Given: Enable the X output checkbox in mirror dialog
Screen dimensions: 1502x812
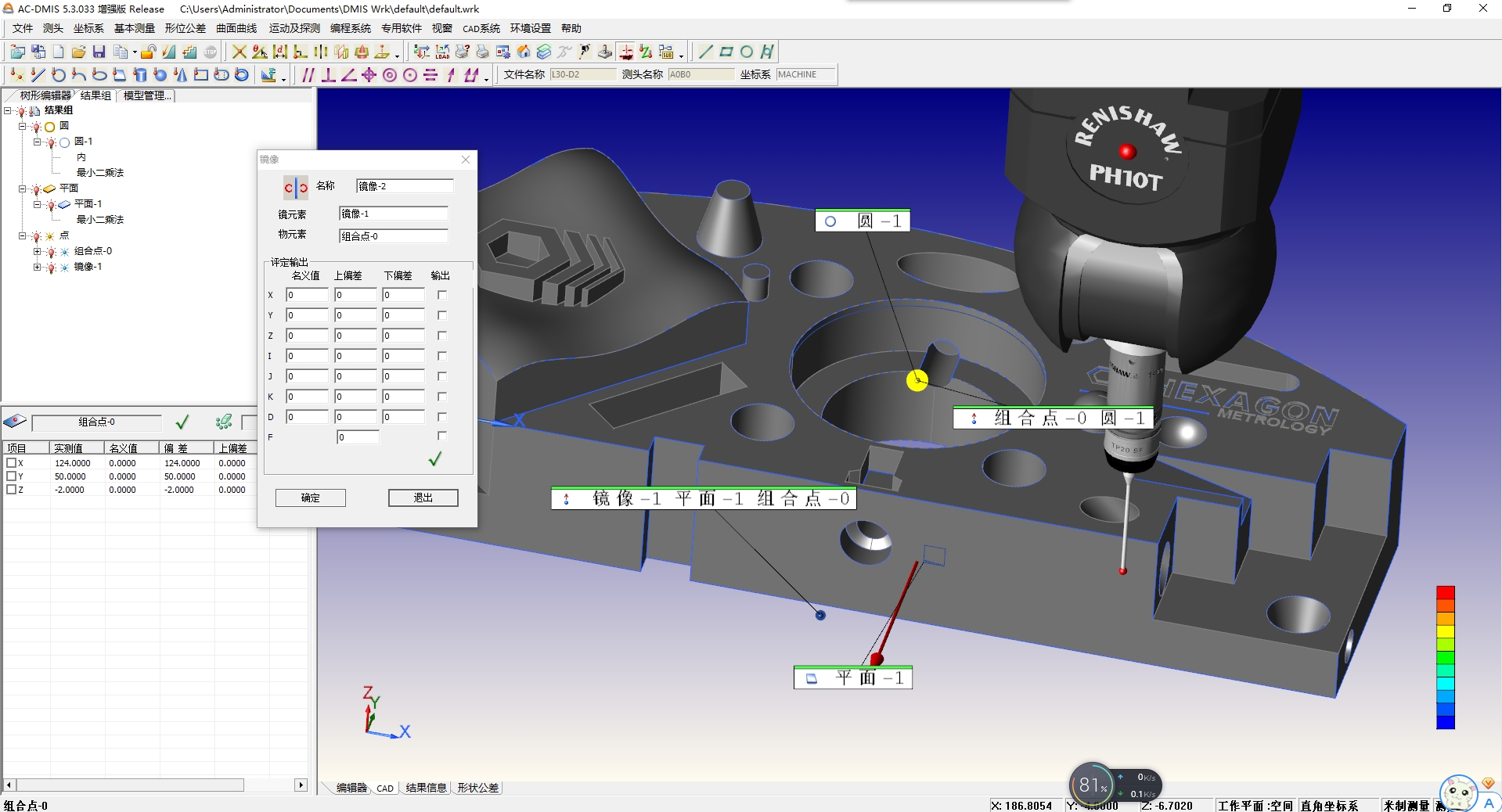Looking at the screenshot, I should (442, 295).
